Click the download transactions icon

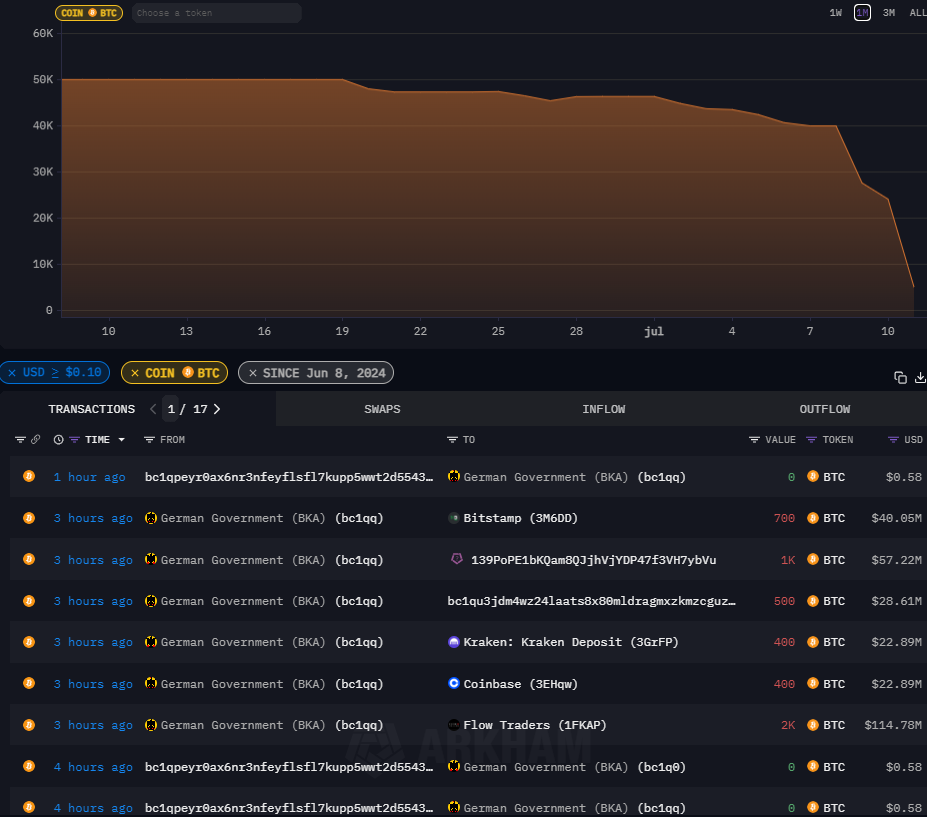(x=920, y=377)
